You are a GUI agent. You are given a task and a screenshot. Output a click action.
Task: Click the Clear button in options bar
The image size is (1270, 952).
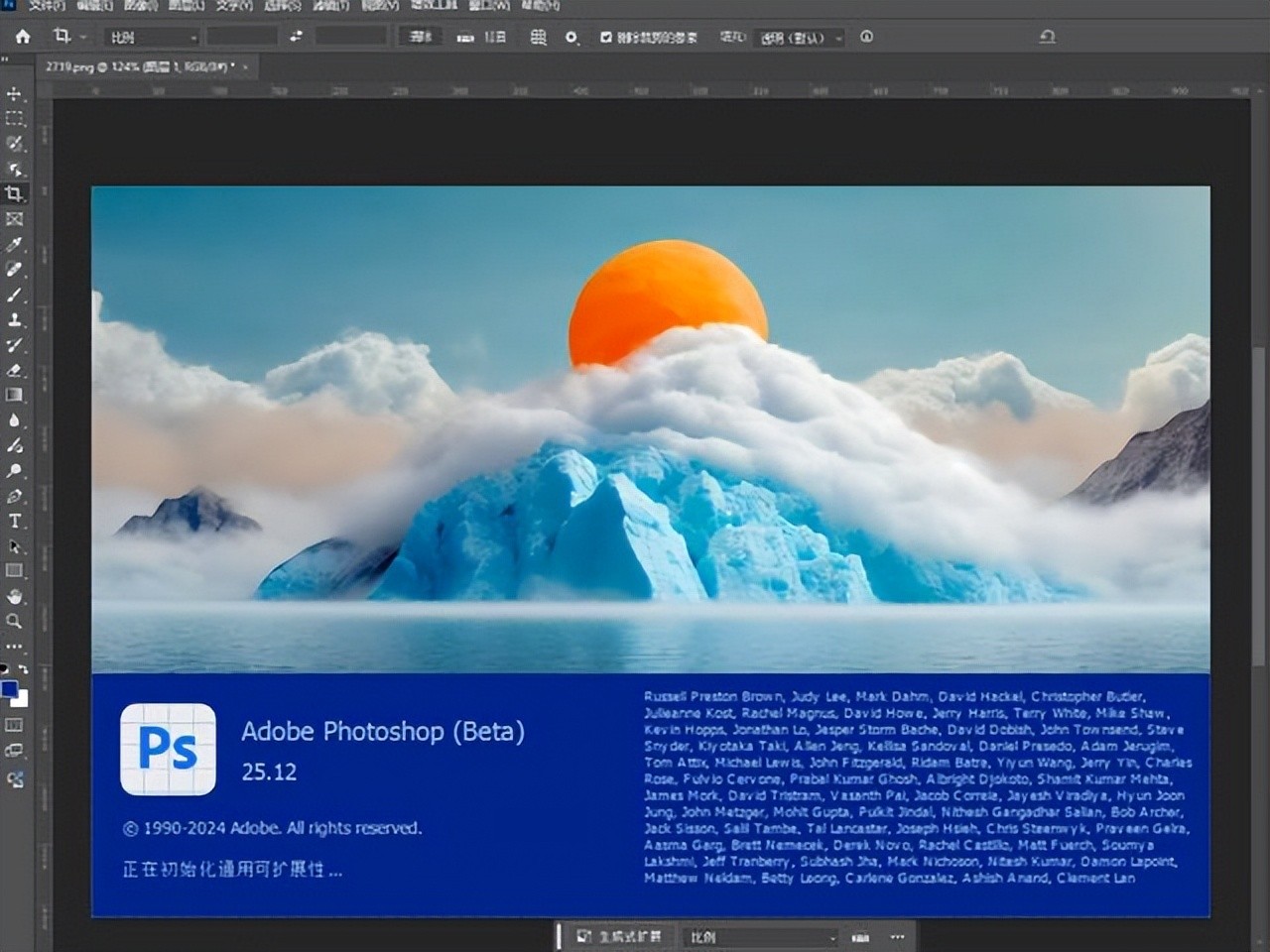pyautogui.click(x=421, y=37)
